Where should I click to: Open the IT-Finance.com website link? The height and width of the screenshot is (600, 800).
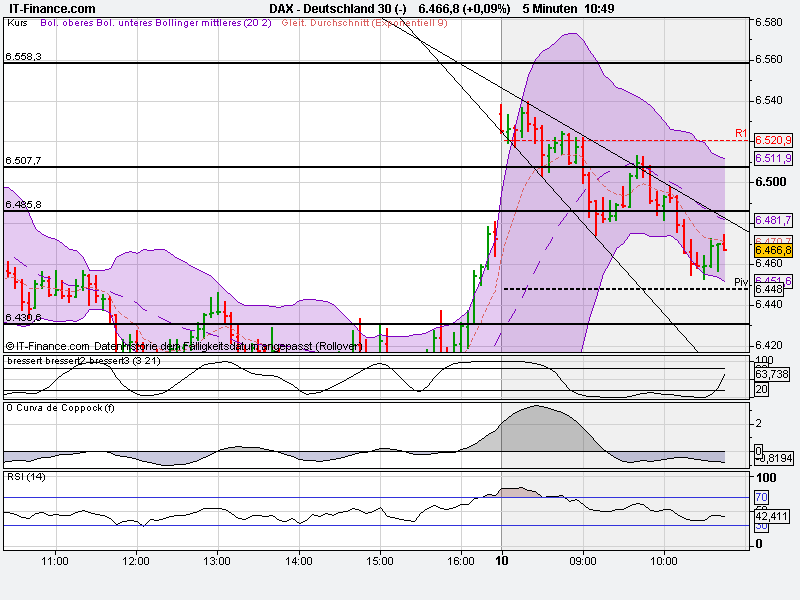point(50,8)
